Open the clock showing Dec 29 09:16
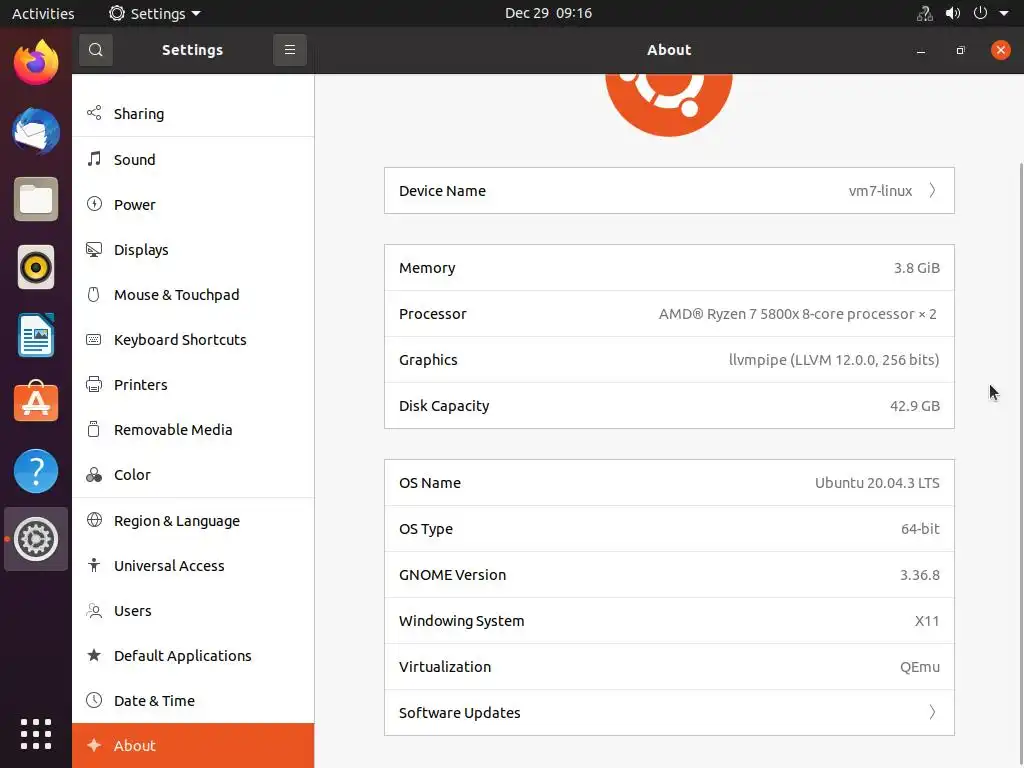The height and width of the screenshot is (768, 1024). point(548,13)
